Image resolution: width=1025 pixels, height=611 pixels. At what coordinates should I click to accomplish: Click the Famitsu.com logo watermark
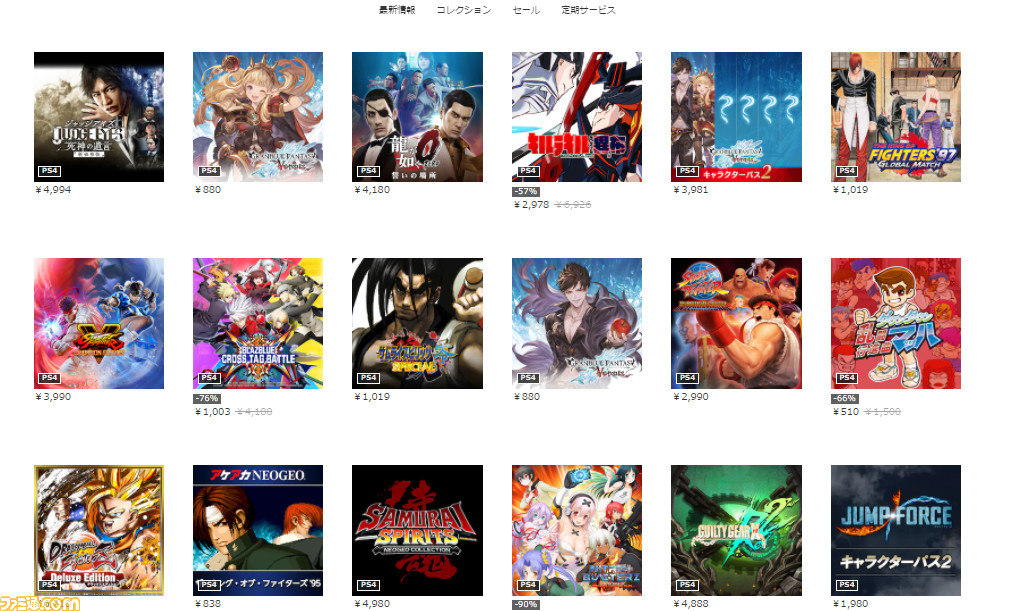tap(40, 603)
